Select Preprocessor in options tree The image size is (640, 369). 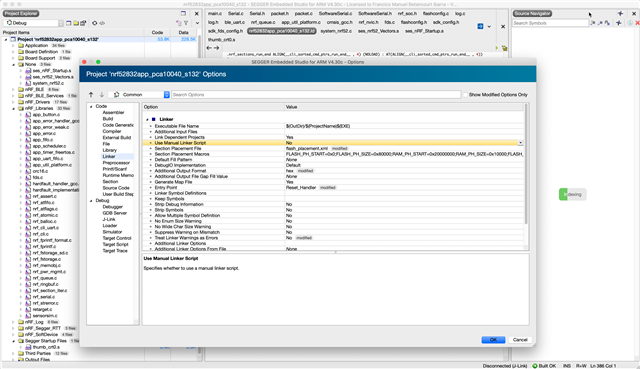point(116,162)
